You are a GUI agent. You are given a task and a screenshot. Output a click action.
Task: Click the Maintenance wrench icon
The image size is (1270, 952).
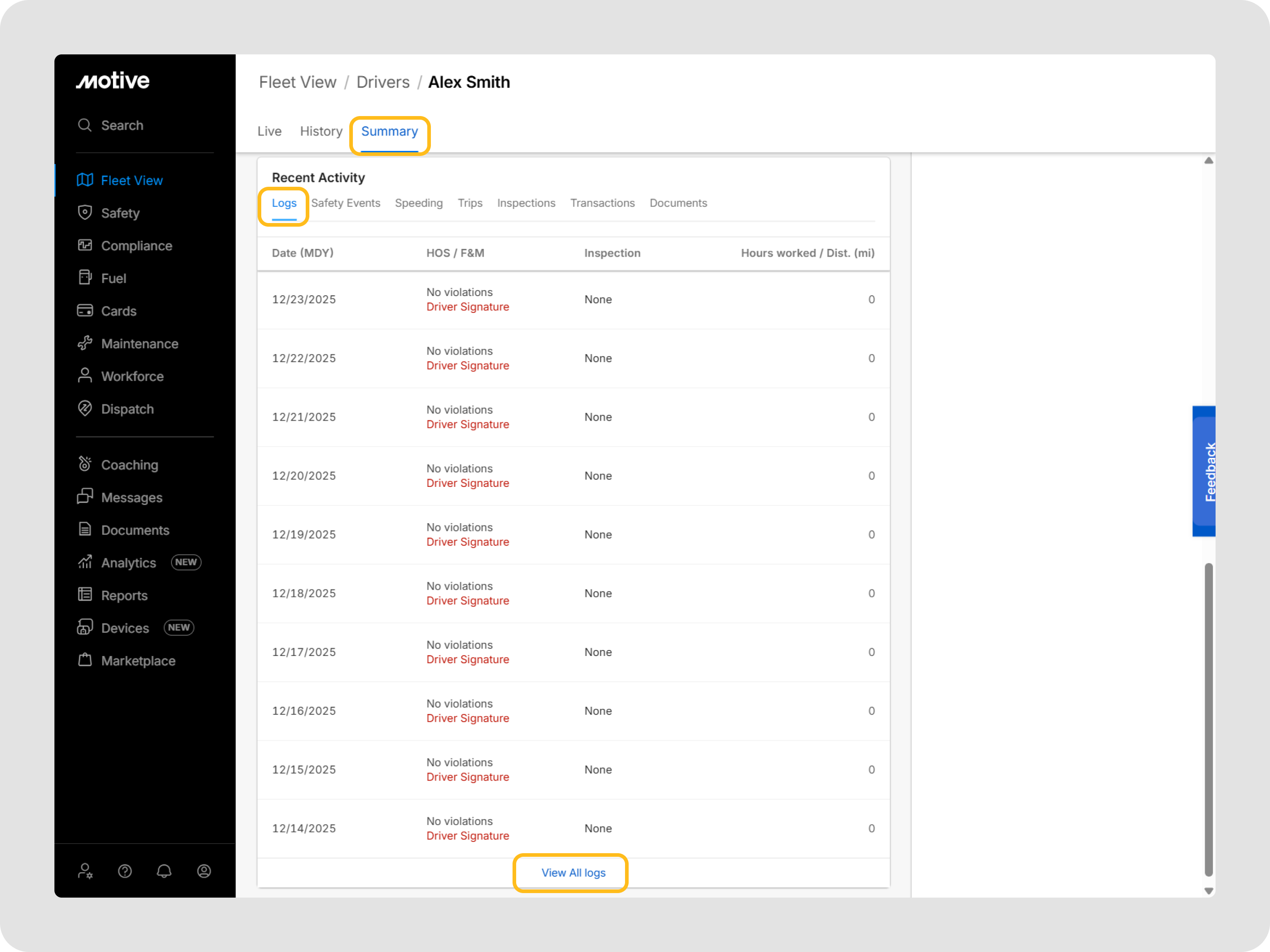pyautogui.click(x=85, y=343)
